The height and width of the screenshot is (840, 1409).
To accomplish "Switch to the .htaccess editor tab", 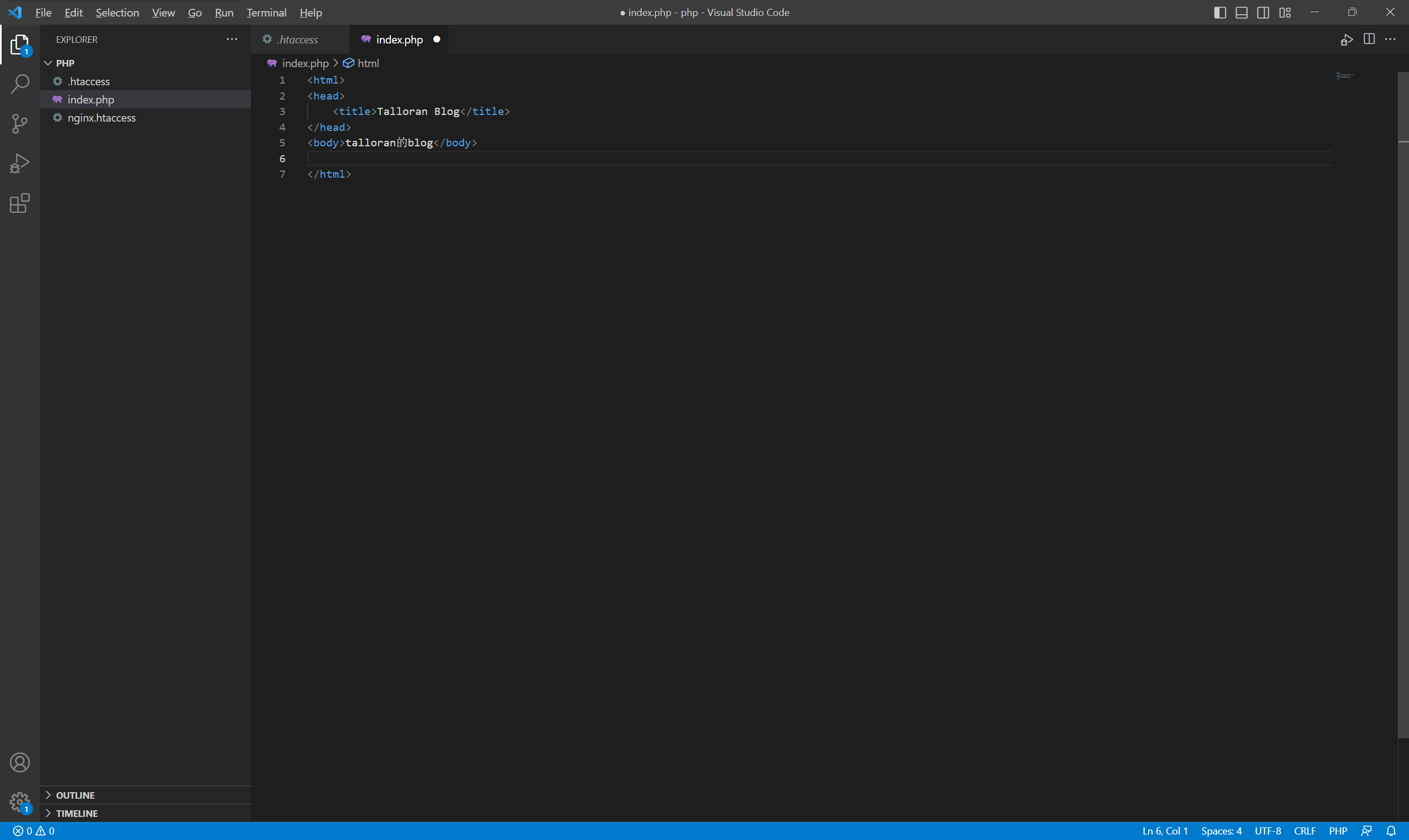I will pyautogui.click(x=297, y=40).
